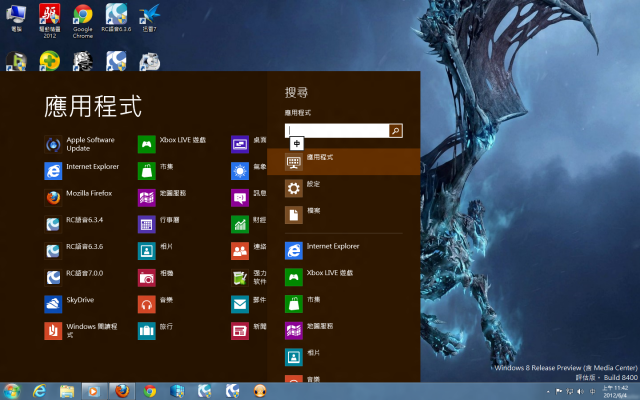Open the 行事曆 calendar app

click(x=159, y=224)
